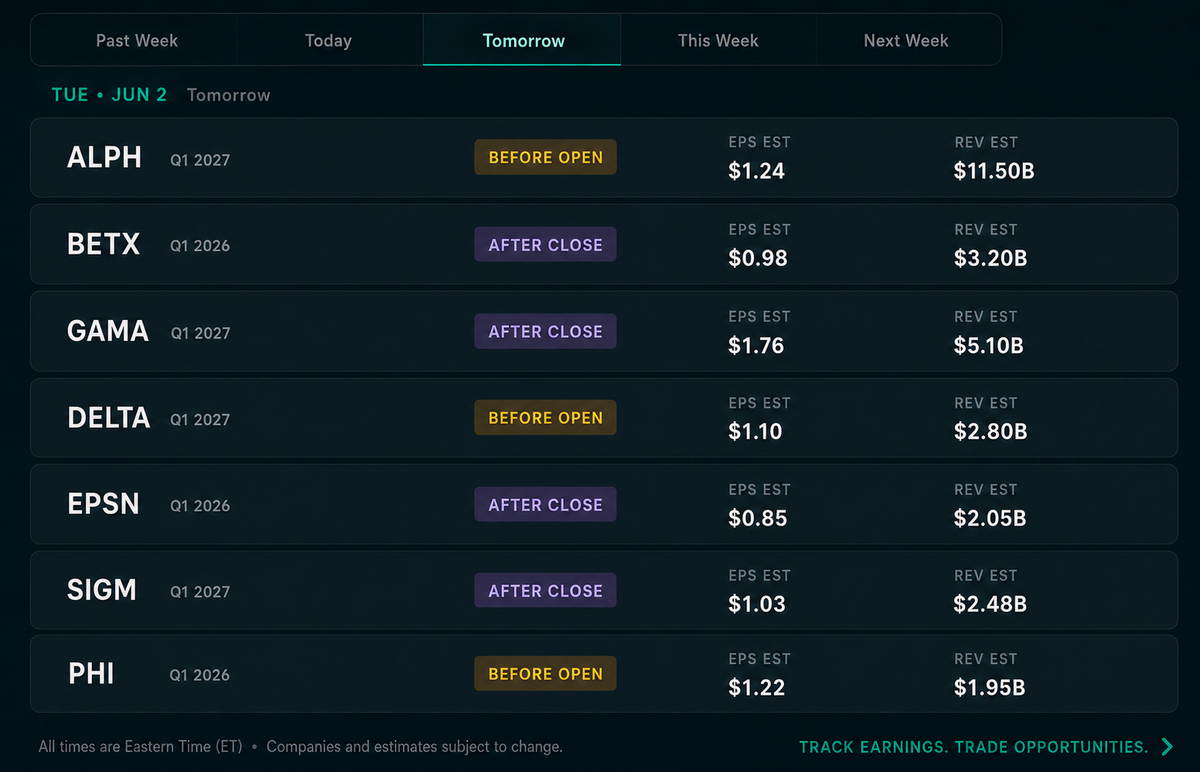1200x772 pixels.
Task: Click Q1 2026 label in BETX row
Action: [x=200, y=246]
